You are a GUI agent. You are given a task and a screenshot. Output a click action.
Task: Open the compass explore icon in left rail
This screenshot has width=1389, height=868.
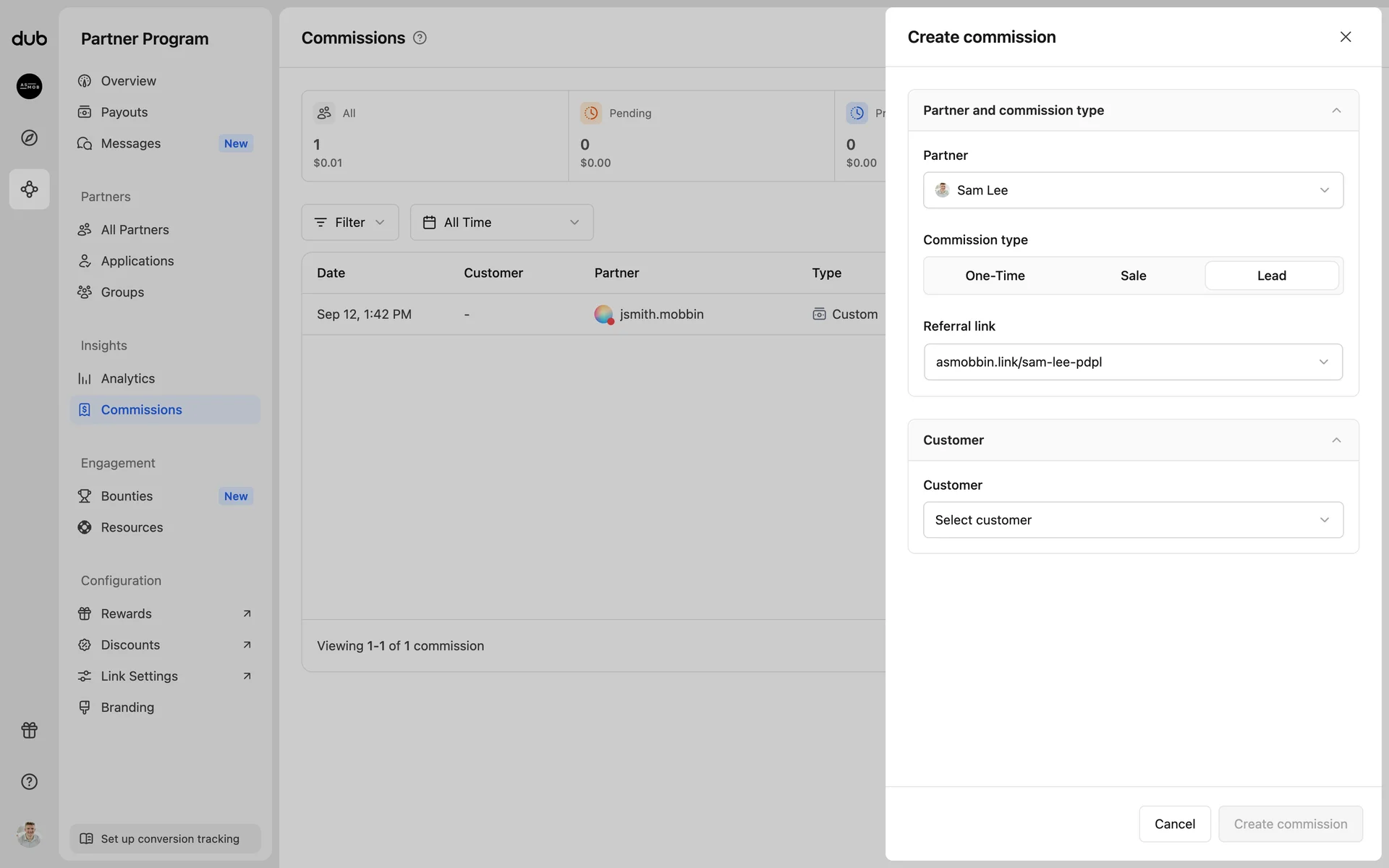(29, 137)
